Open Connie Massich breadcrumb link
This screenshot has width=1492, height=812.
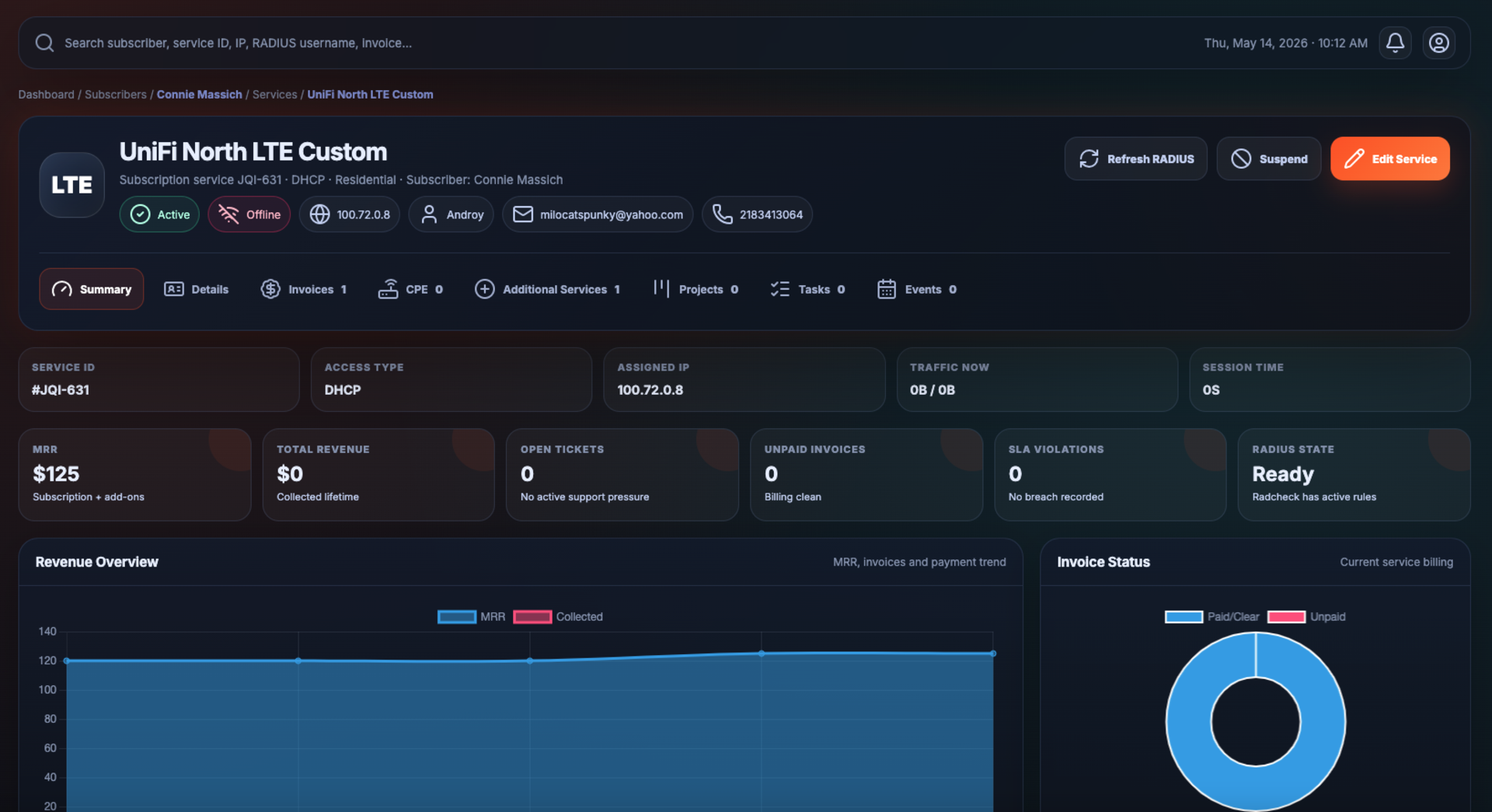pos(200,95)
